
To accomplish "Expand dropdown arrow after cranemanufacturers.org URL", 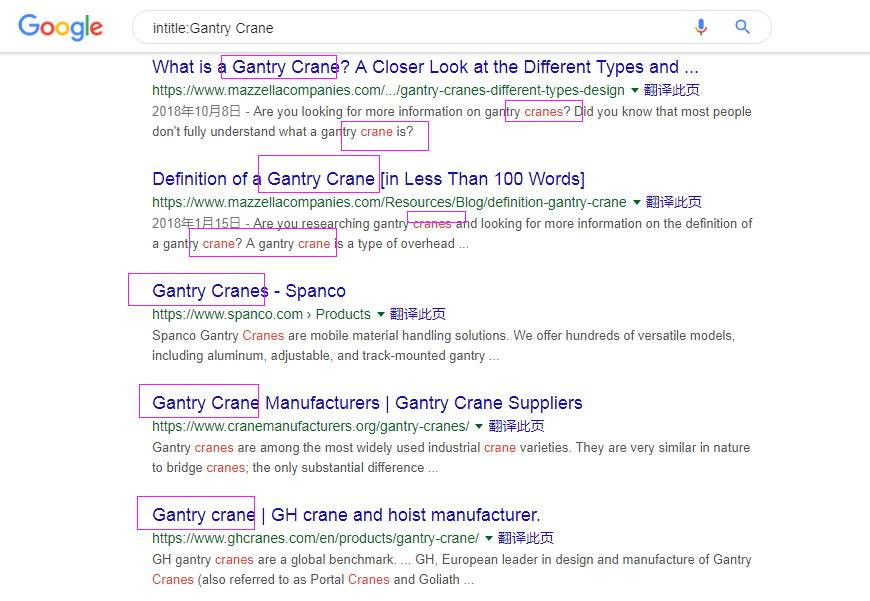I will click(479, 427).
